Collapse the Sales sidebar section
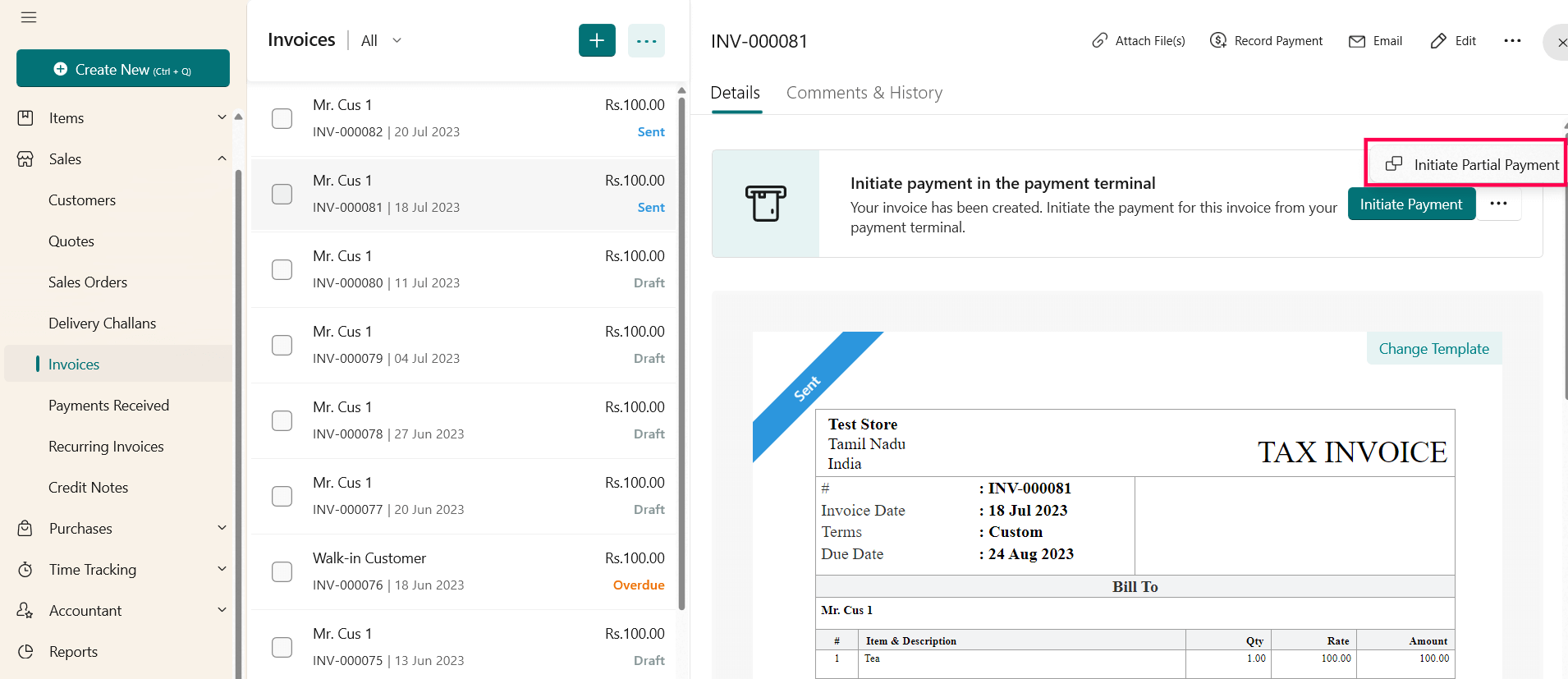Screen dimensions: 1568x679 tap(222, 158)
